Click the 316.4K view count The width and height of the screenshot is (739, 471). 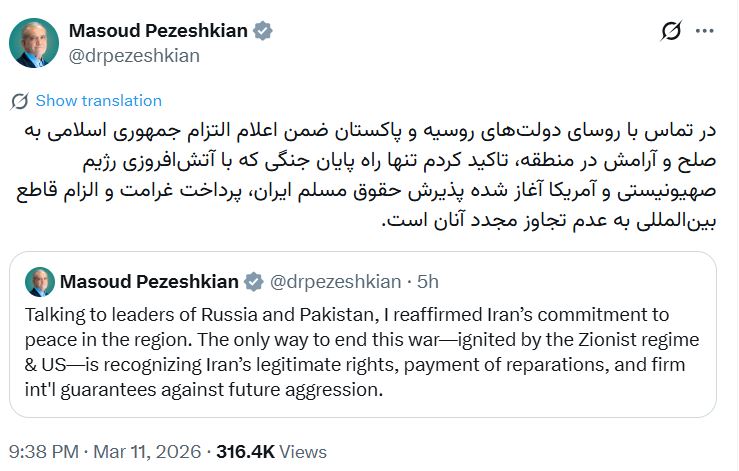click(x=245, y=451)
